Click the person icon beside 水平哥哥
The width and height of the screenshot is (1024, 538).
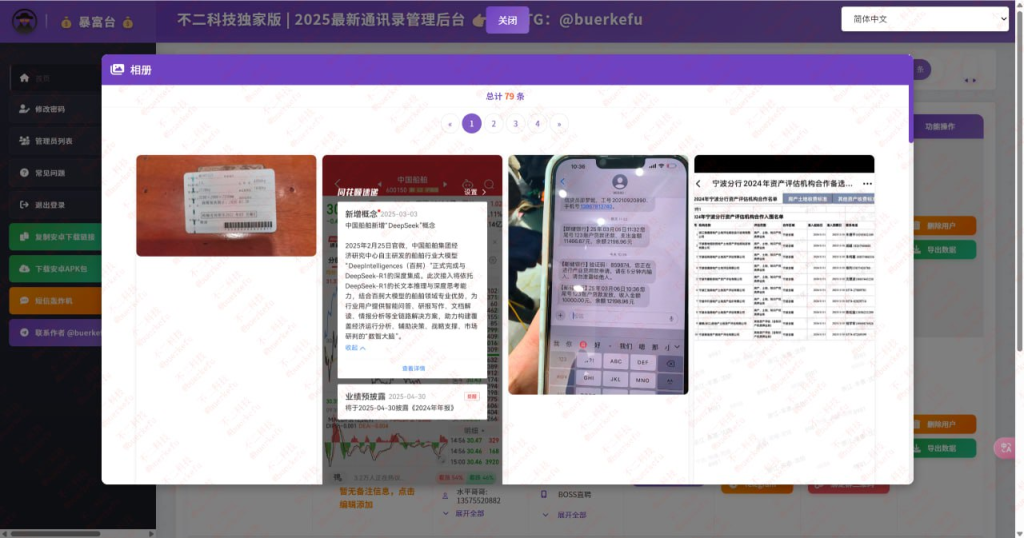(x=445, y=496)
